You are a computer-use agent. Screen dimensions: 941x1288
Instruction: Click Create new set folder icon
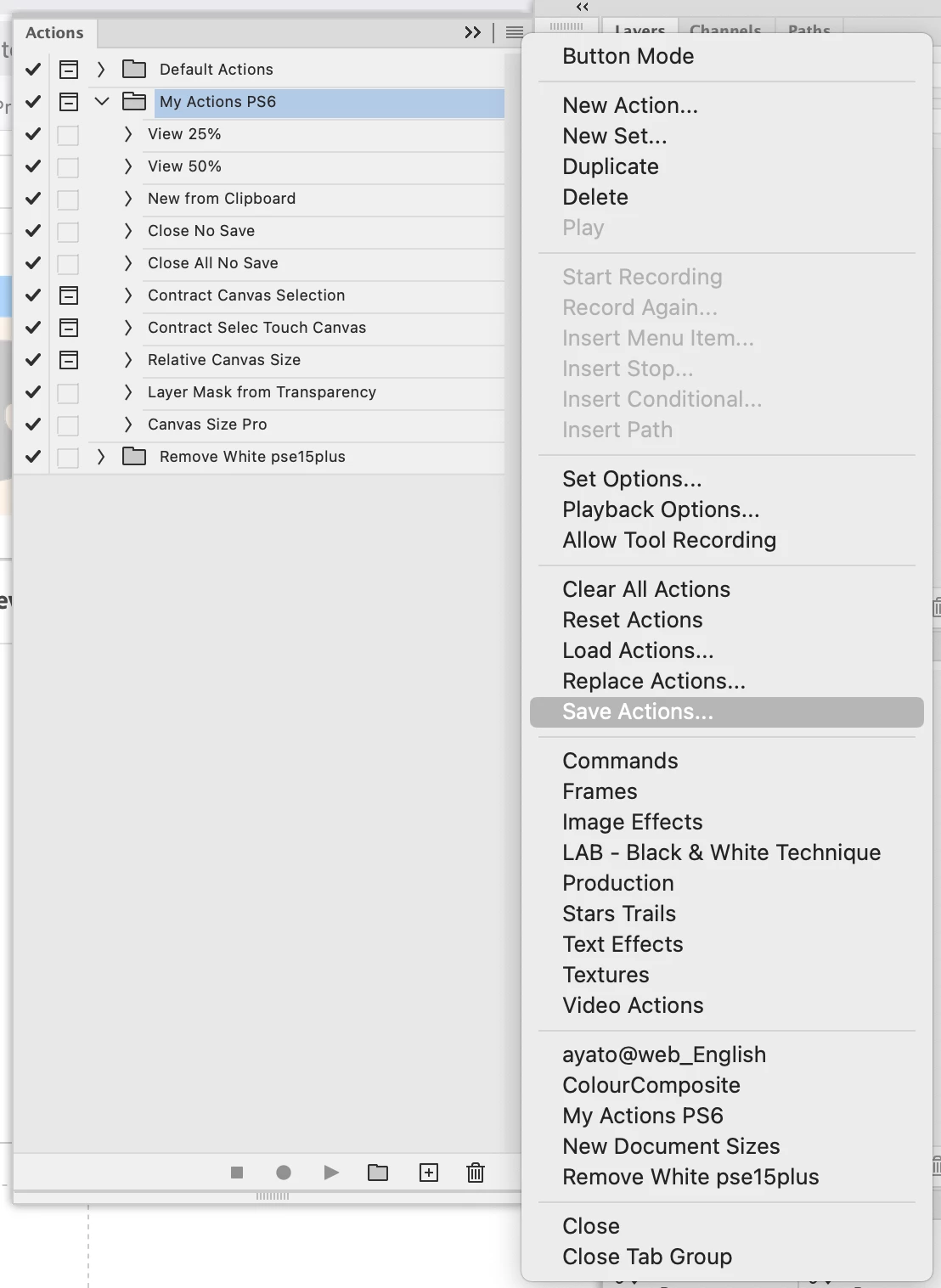[x=378, y=1173]
